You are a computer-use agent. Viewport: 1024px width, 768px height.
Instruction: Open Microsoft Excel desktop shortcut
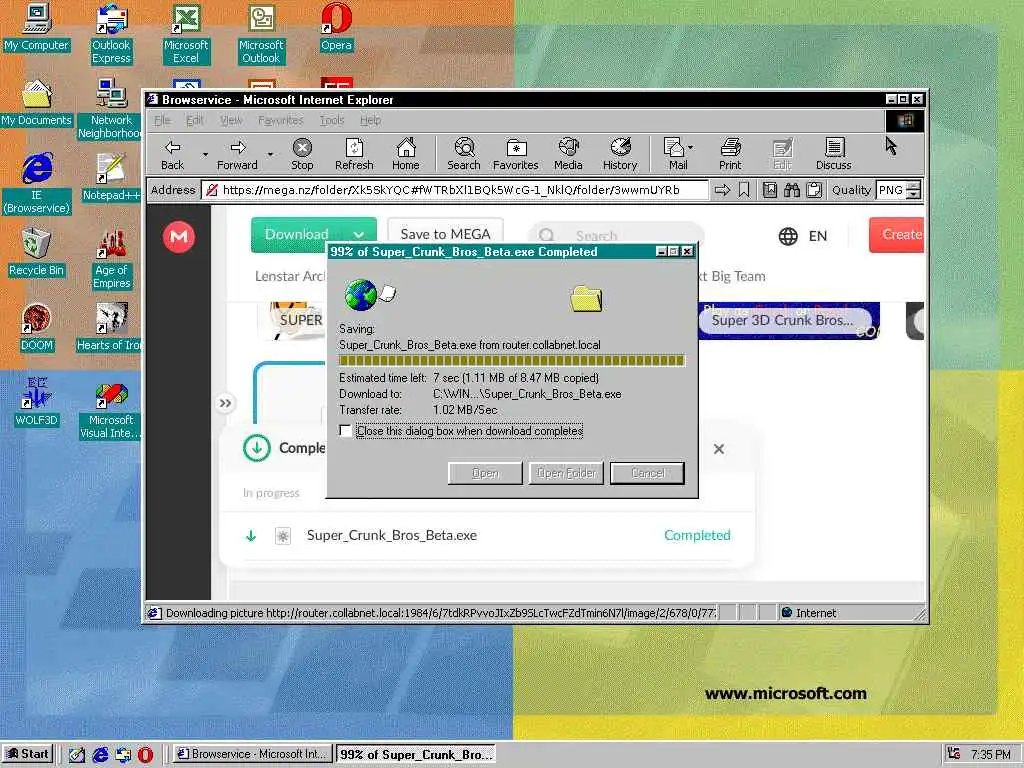pos(186,34)
